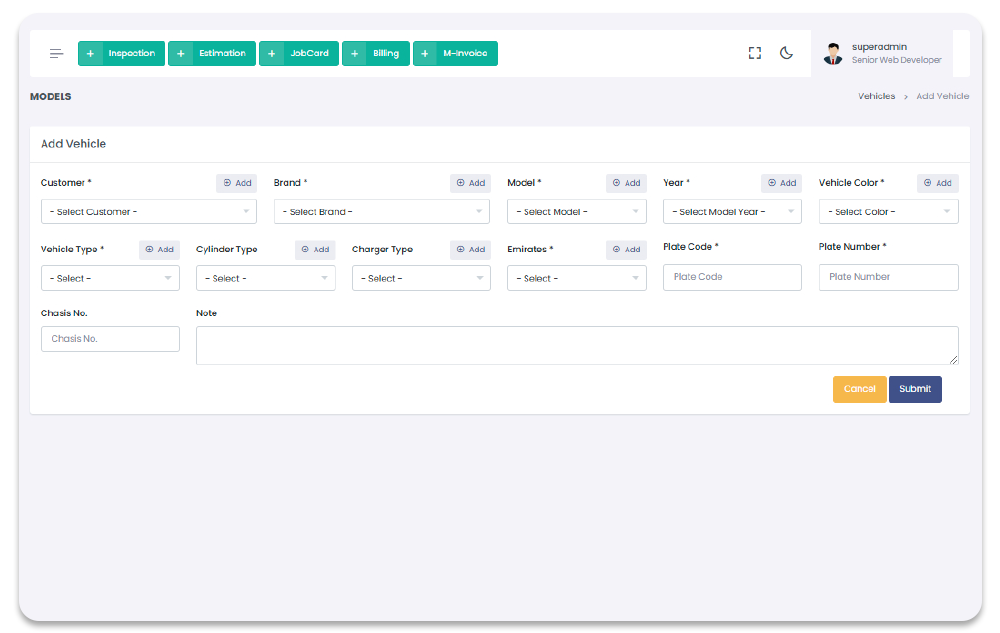Click inside the Note text area
1000x633 pixels.
[576, 345]
